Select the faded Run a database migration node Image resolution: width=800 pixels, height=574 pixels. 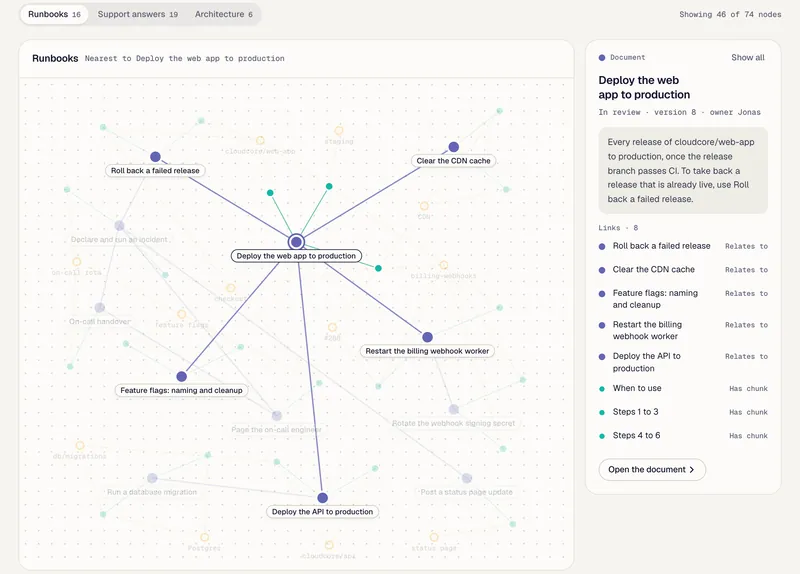pyautogui.click(x=152, y=478)
